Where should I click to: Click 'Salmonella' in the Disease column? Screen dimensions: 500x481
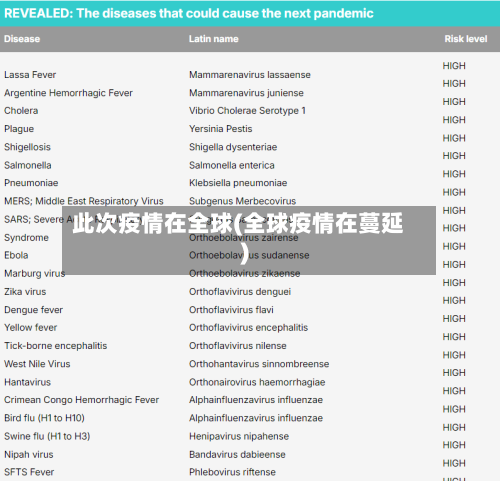[28, 165]
